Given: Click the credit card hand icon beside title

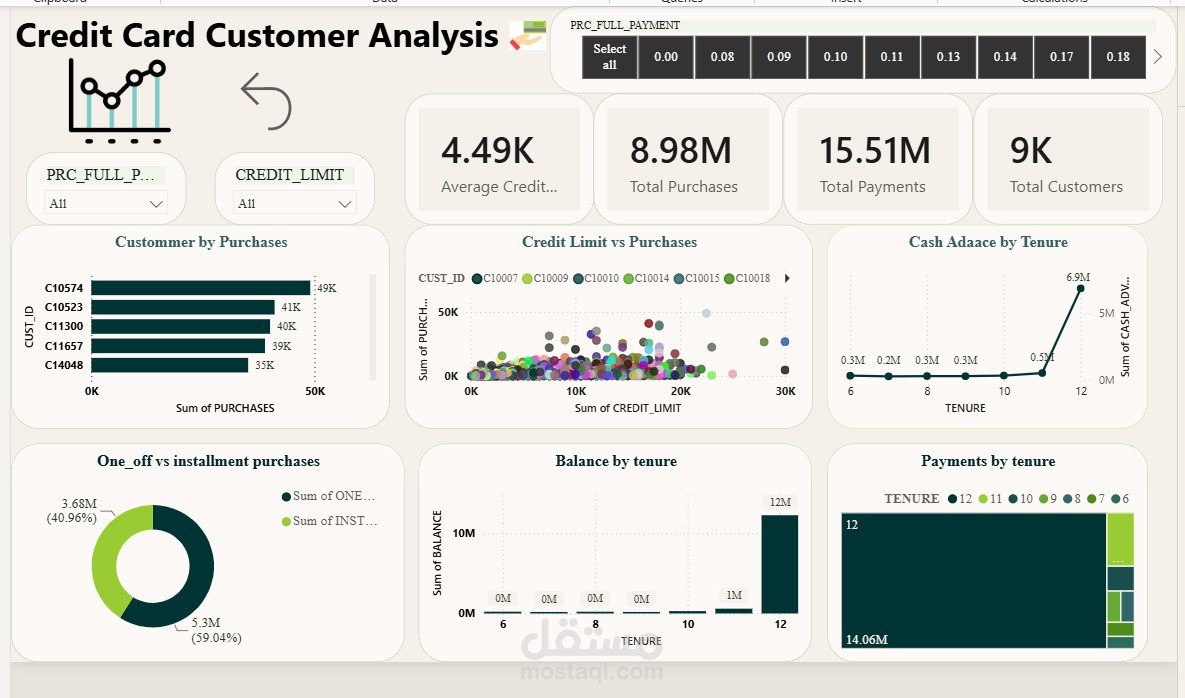Looking at the screenshot, I should point(528,36).
